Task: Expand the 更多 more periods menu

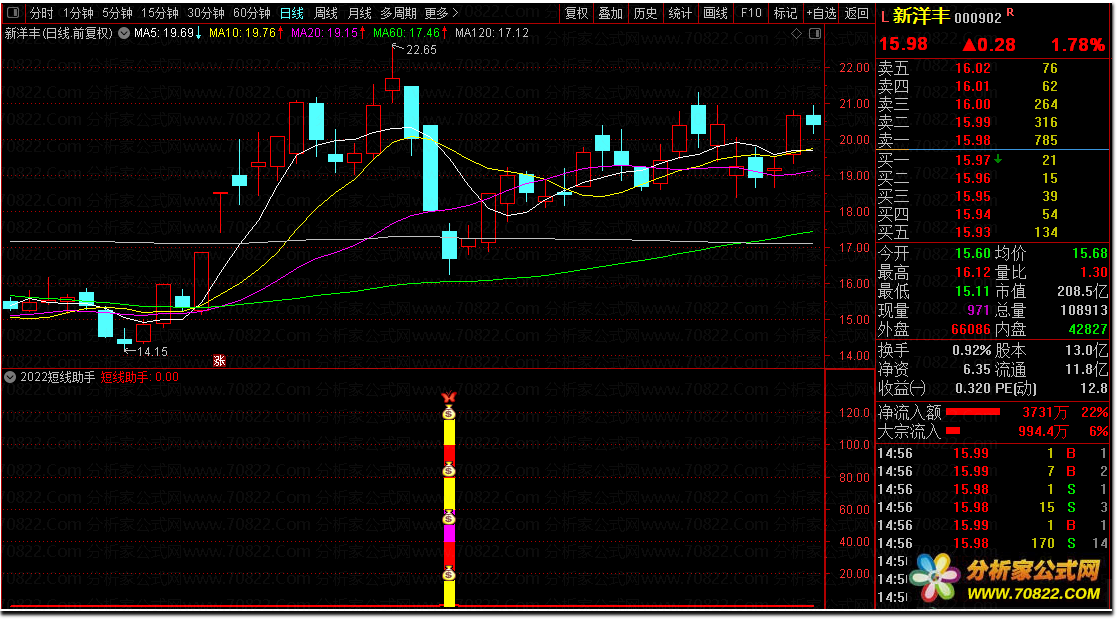Action: (x=441, y=13)
